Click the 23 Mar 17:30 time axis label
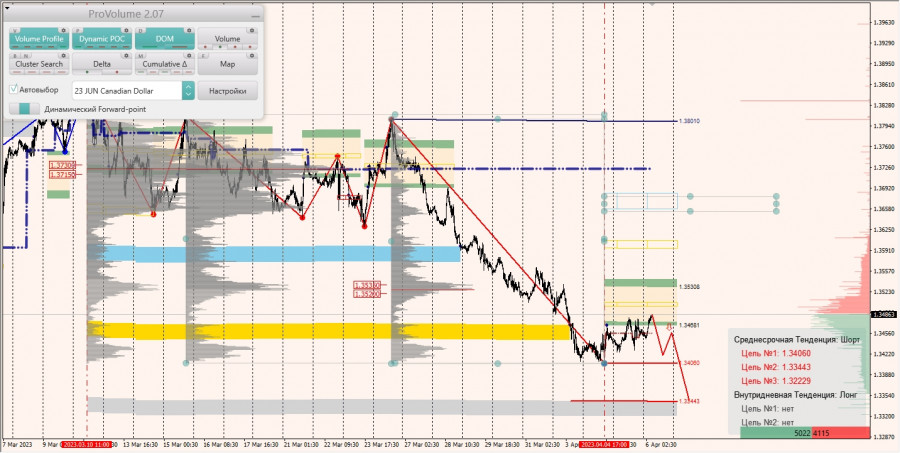The image size is (900, 453). point(383,444)
